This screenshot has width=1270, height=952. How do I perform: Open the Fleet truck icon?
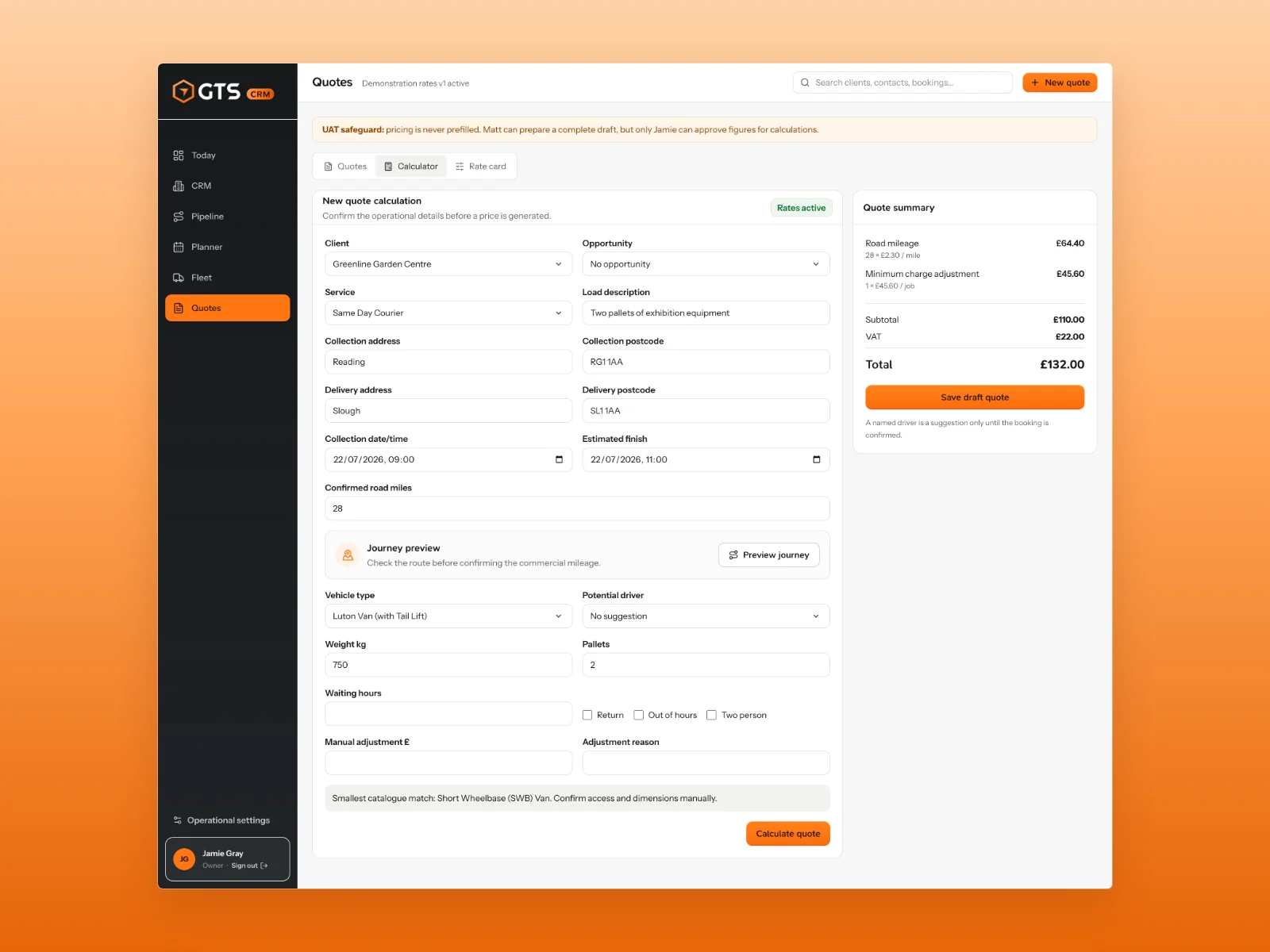click(x=179, y=278)
